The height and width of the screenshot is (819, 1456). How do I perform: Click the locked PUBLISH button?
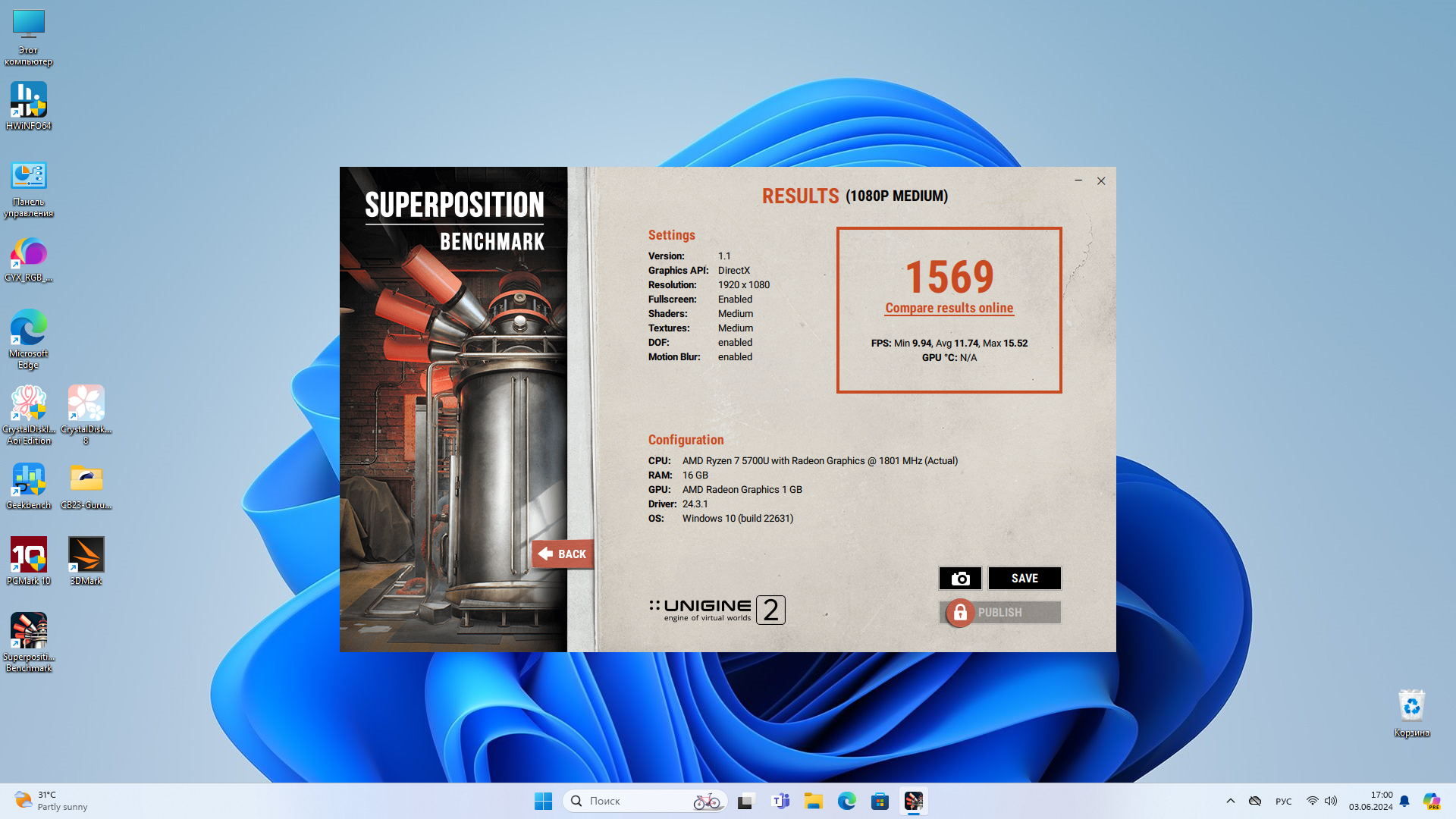pos(999,613)
